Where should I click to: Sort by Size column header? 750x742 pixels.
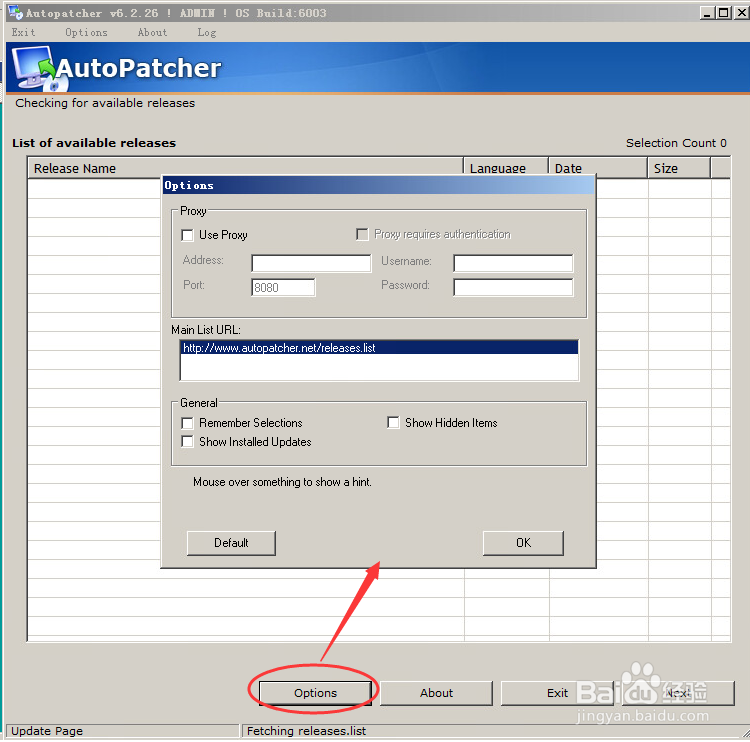pos(679,168)
